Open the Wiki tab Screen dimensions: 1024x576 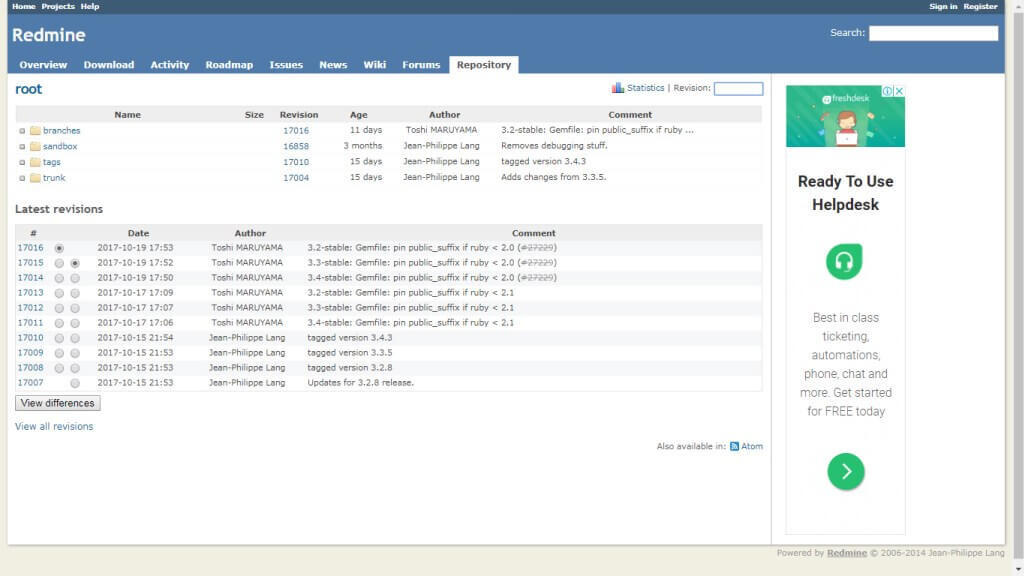pos(375,65)
